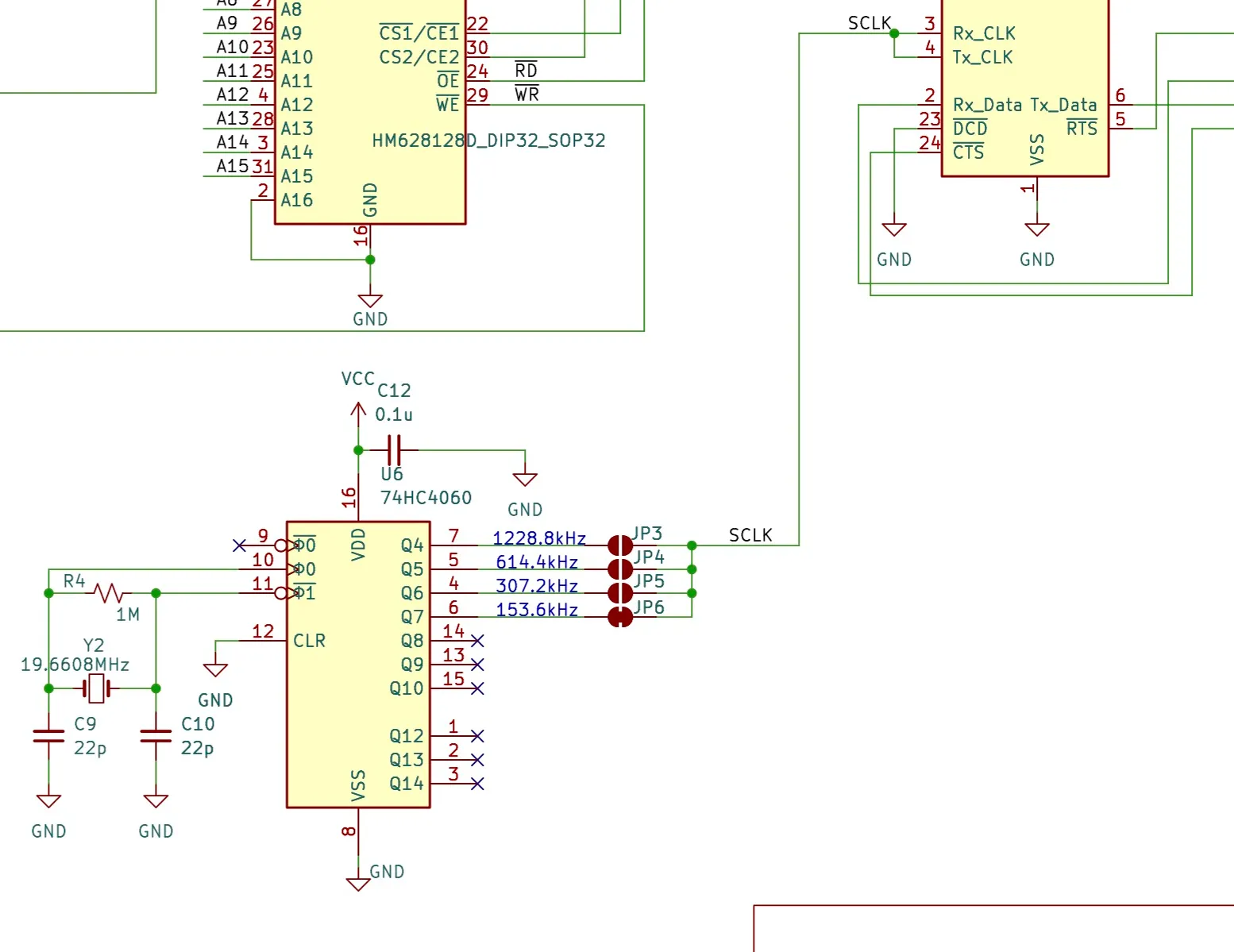Click GND symbol on the DCD pin wire
Viewport: 1234px width, 952px height.
tap(894, 229)
